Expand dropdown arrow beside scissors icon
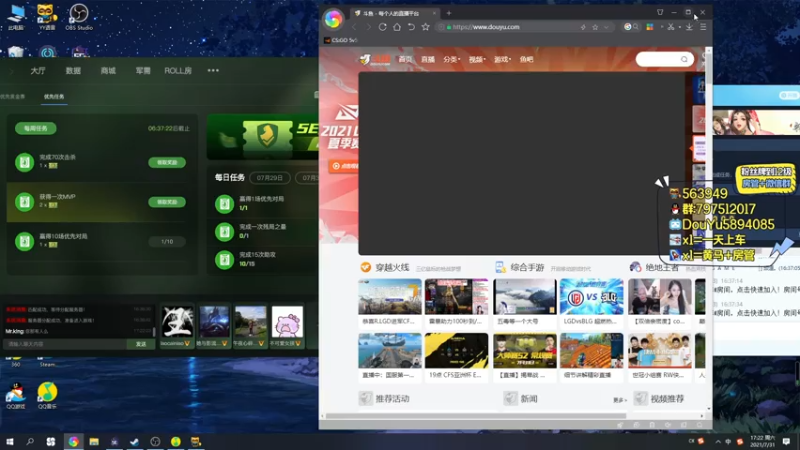 coord(680,27)
